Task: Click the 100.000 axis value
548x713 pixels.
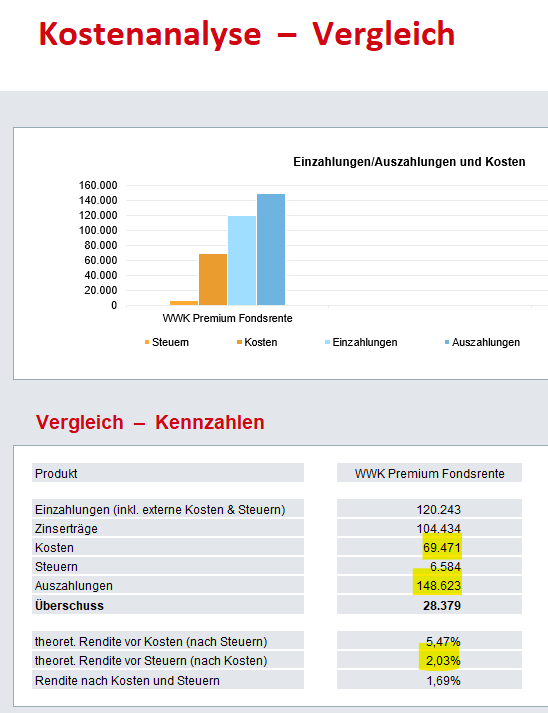Action: 98,231
